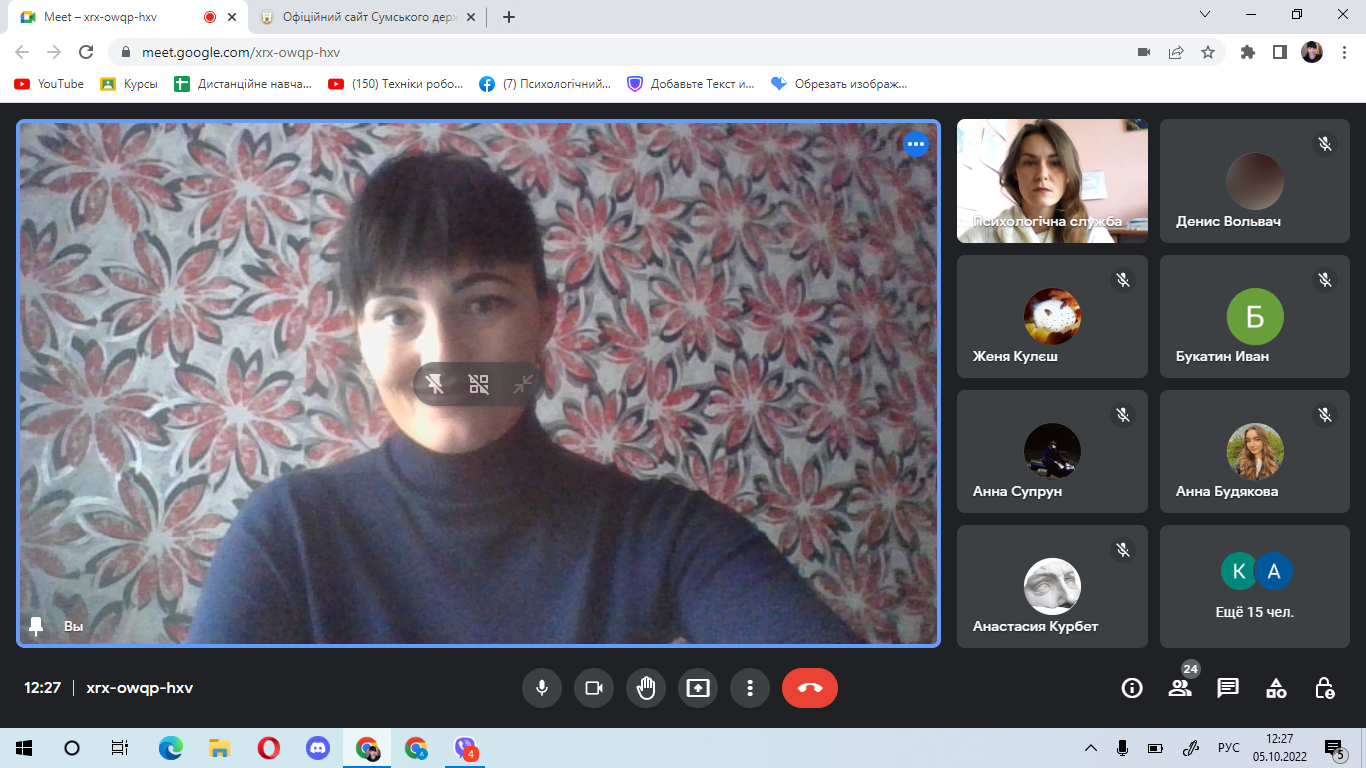
Task: Open Discord from taskbar
Action: click(x=317, y=748)
